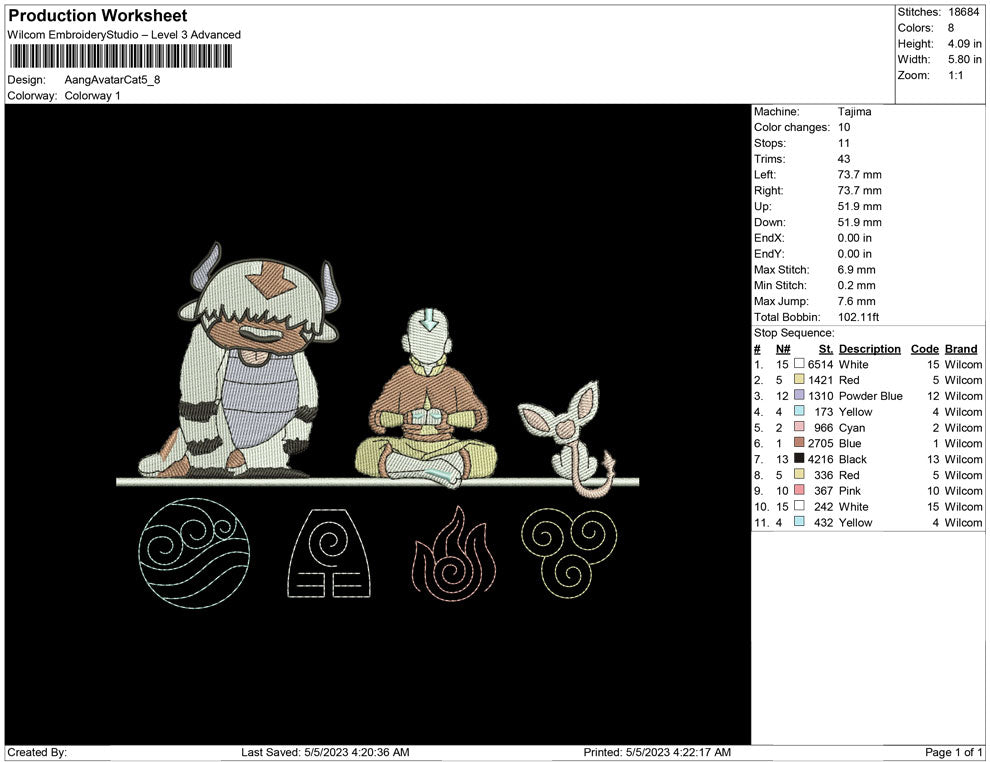This screenshot has width=990, height=762.
Task: Click the Max Jump value 7.6 mm
Action: coord(856,301)
